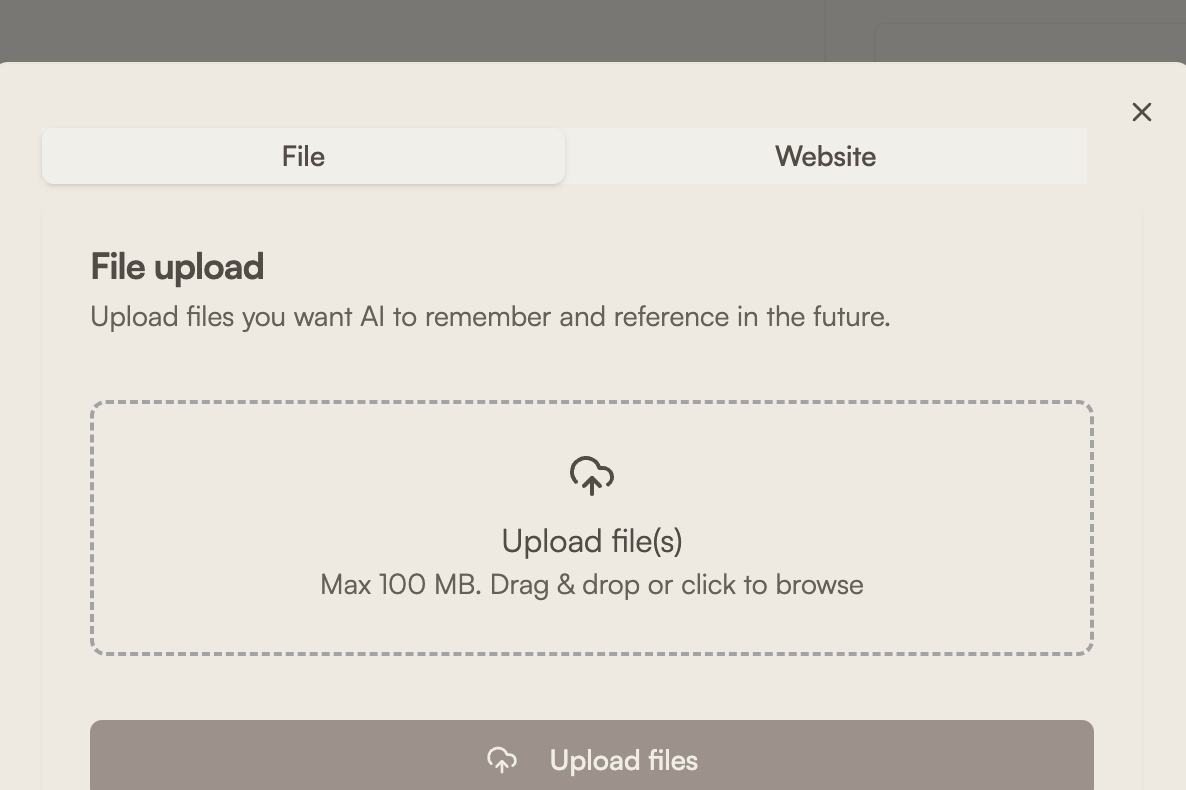Click the "reference in the future" phrase

point(752,317)
